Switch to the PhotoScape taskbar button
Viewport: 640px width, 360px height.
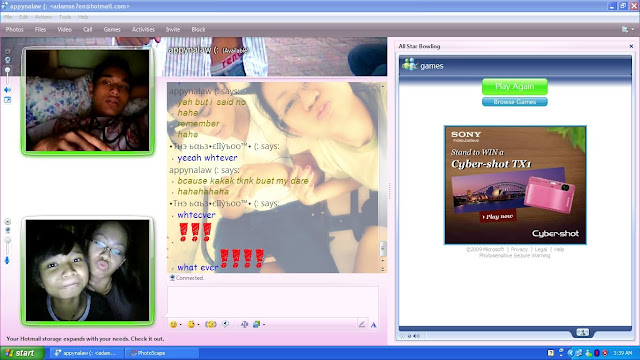click(x=162, y=353)
